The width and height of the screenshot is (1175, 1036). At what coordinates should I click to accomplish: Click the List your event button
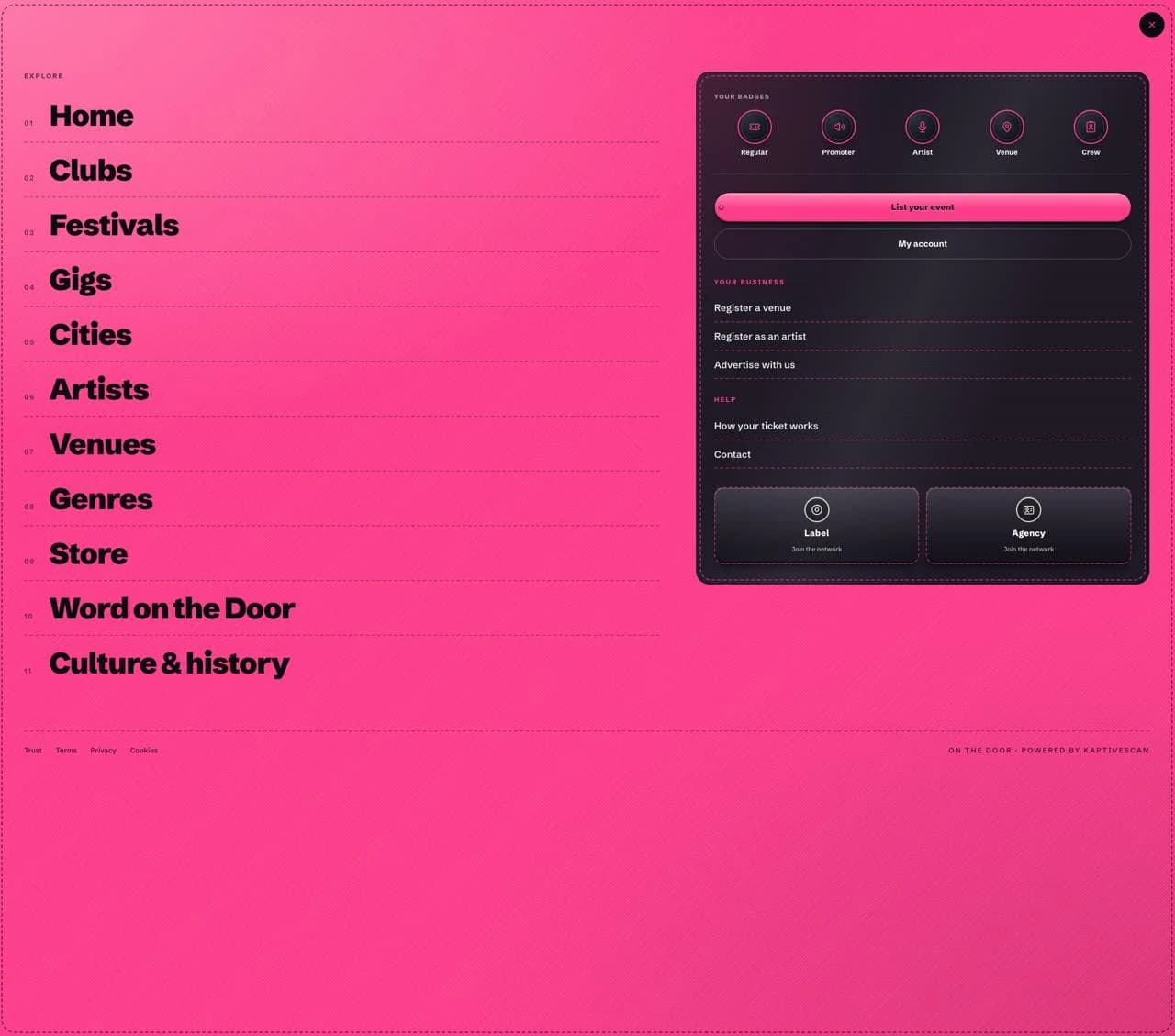(x=923, y=207)
